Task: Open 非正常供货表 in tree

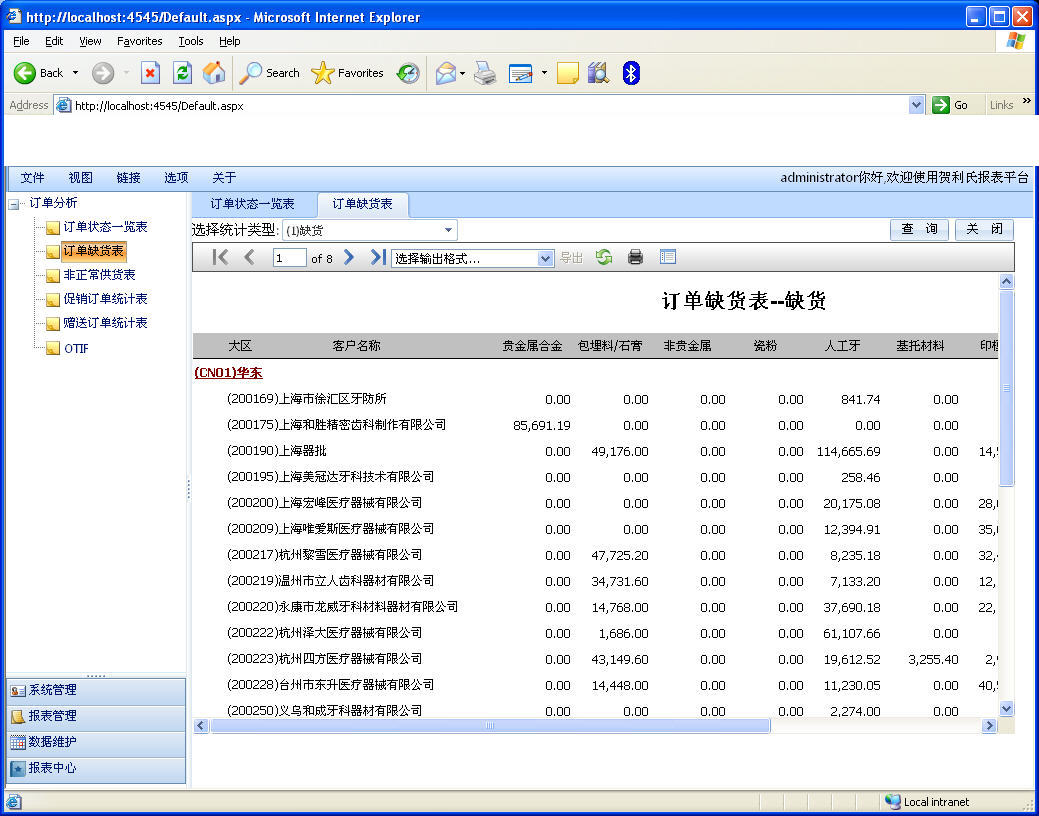Action: (x=99, y=274)
